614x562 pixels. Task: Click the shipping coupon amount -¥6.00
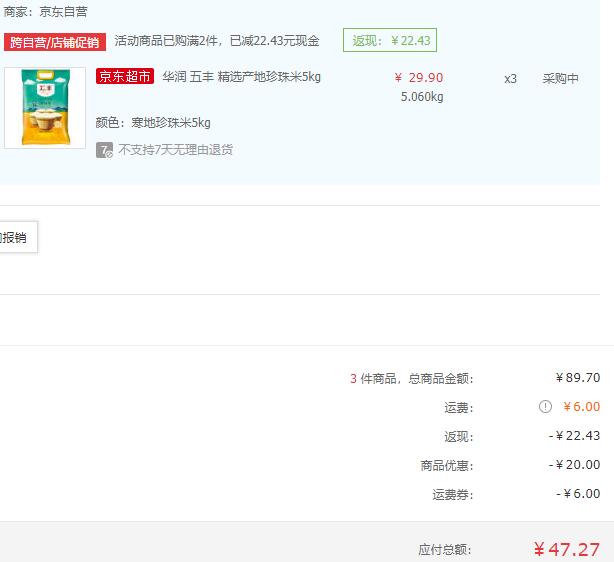[x=578, y=494]
